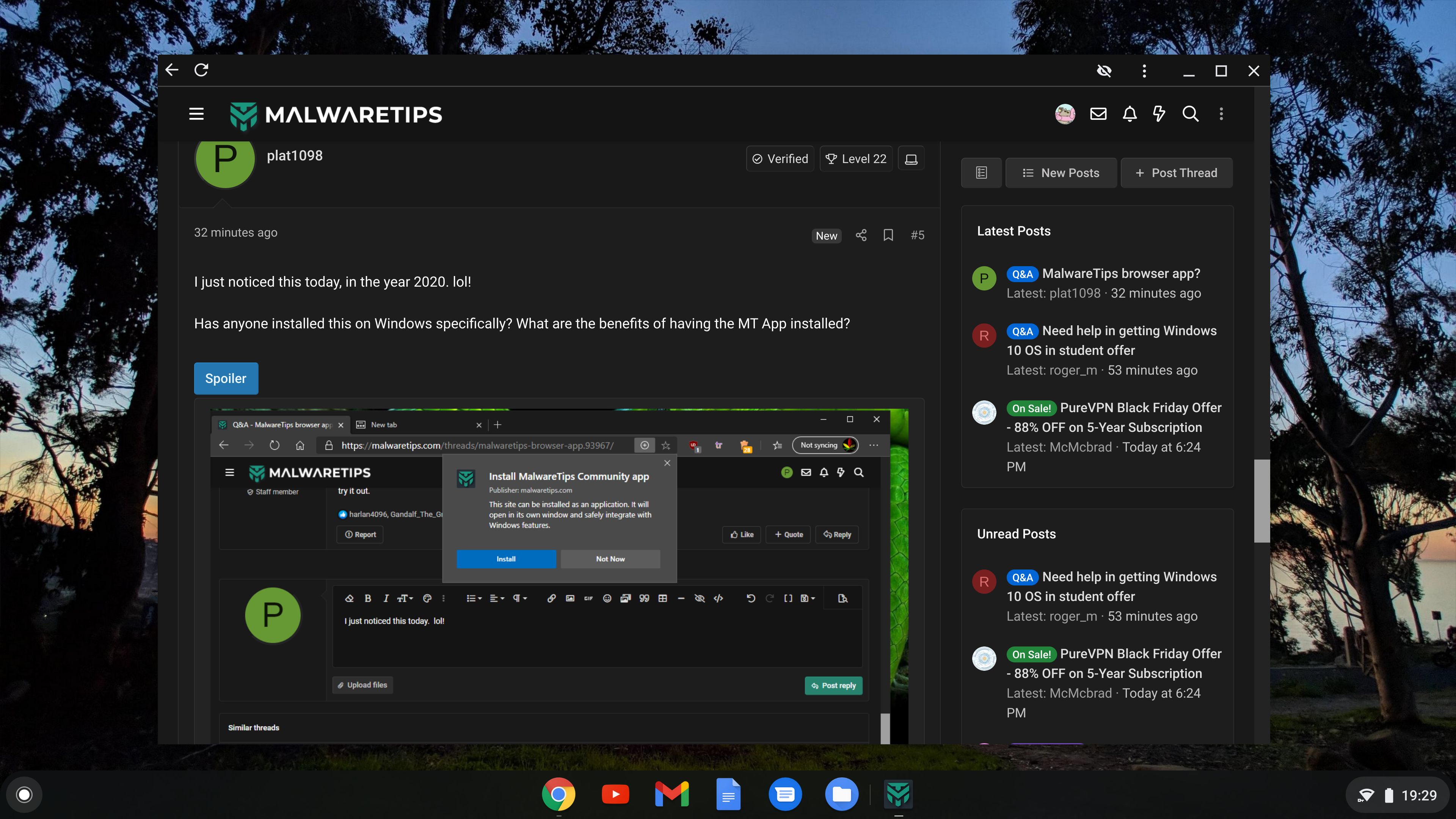Open the MalwareTips browser app thread link
This screenshot has width=1456, height=819.
1121,273
